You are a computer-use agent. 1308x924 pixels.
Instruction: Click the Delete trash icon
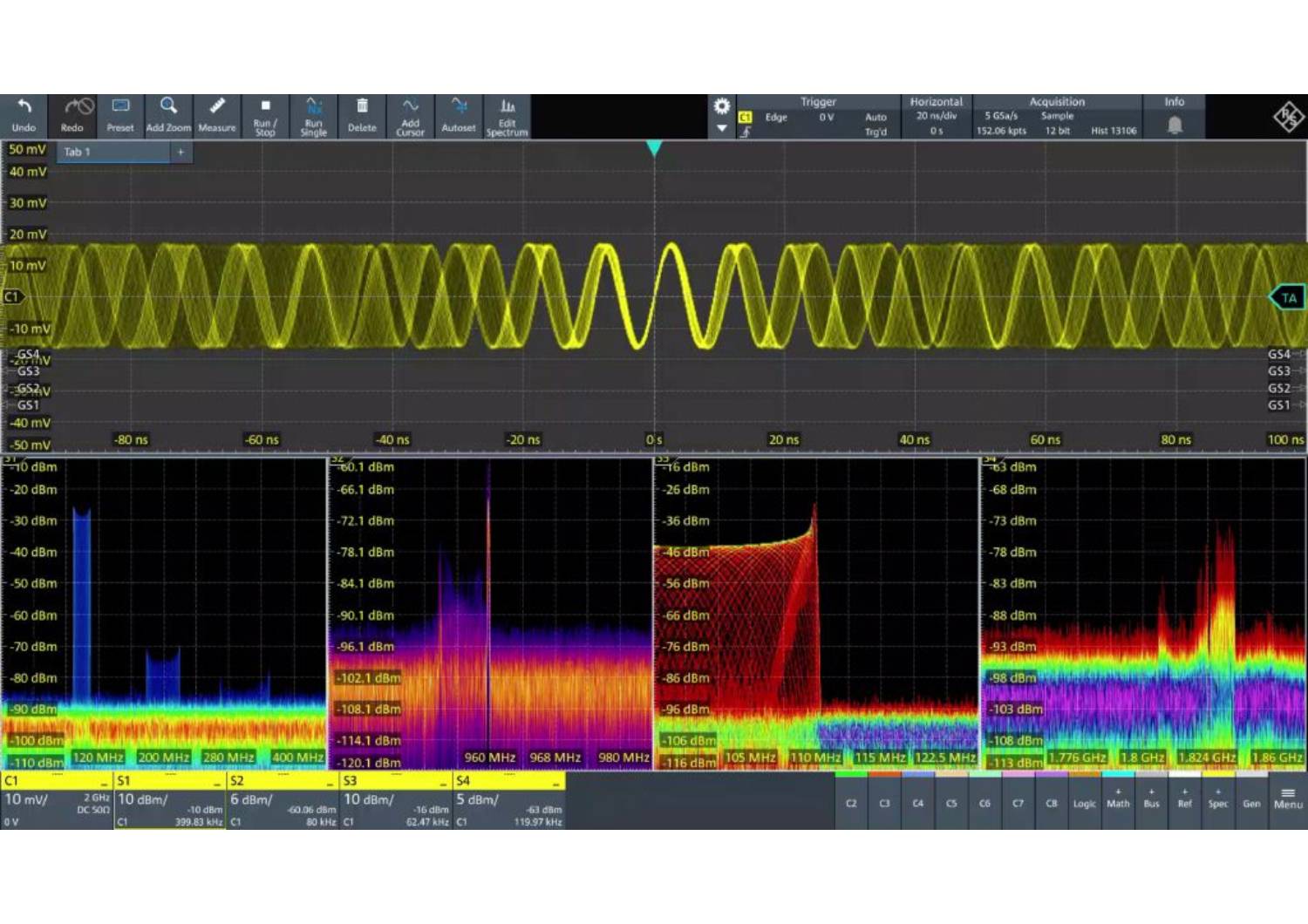pyautogui.click(x=362, y=116)
